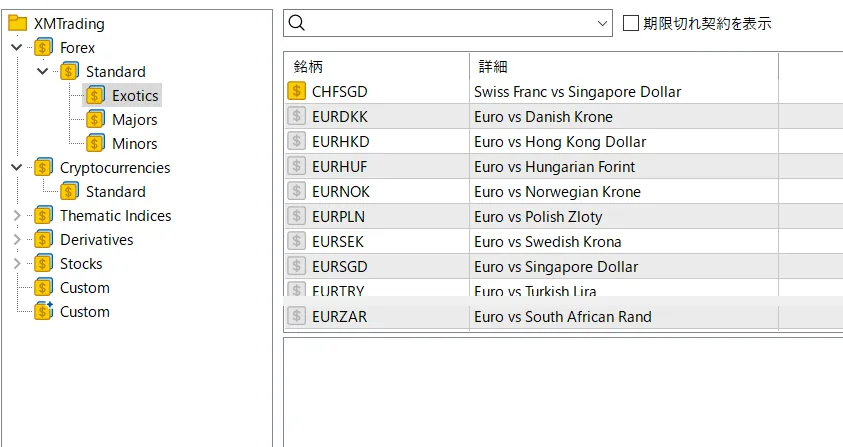Enable the 期限切れ契約を表示 checkbox

pyautogui.click(x=631, y=23)
